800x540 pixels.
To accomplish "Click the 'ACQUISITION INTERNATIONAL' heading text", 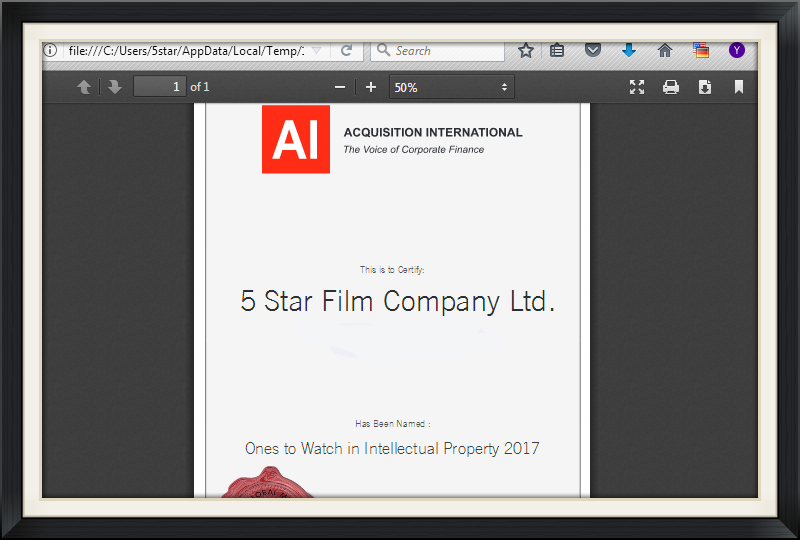I will click(433, 133).
